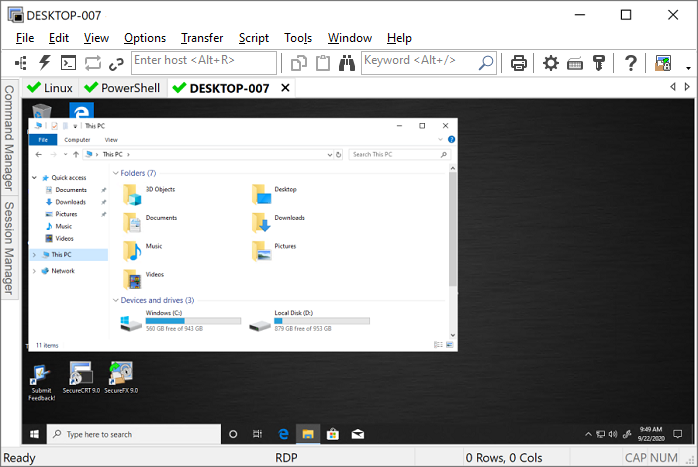This screenshot has height=467, width=698.
Task: Collapse the Devices and drives group
Action: click(x=116, y=300)
